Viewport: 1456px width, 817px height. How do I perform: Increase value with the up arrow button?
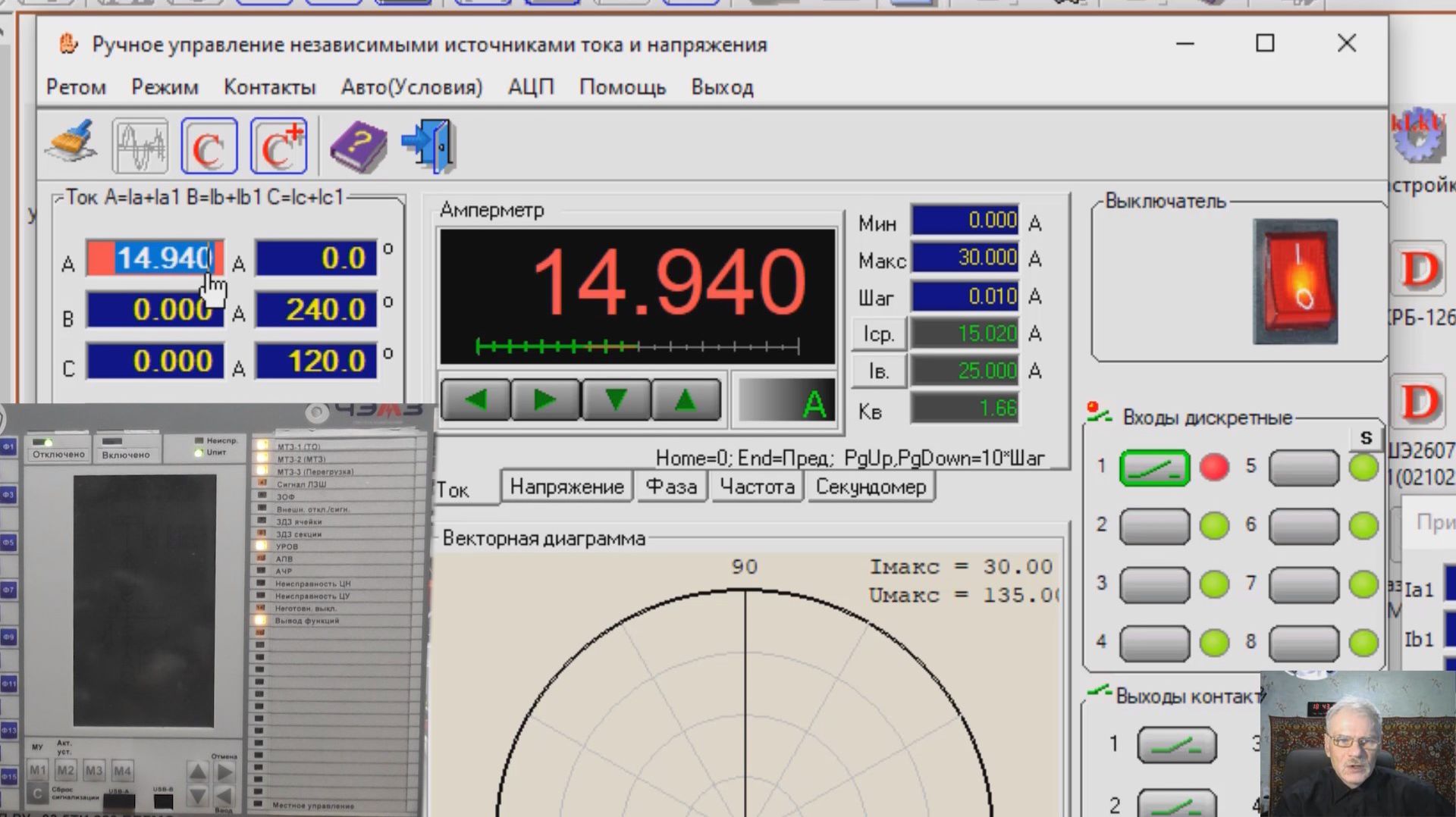click(x=686, y=399)
